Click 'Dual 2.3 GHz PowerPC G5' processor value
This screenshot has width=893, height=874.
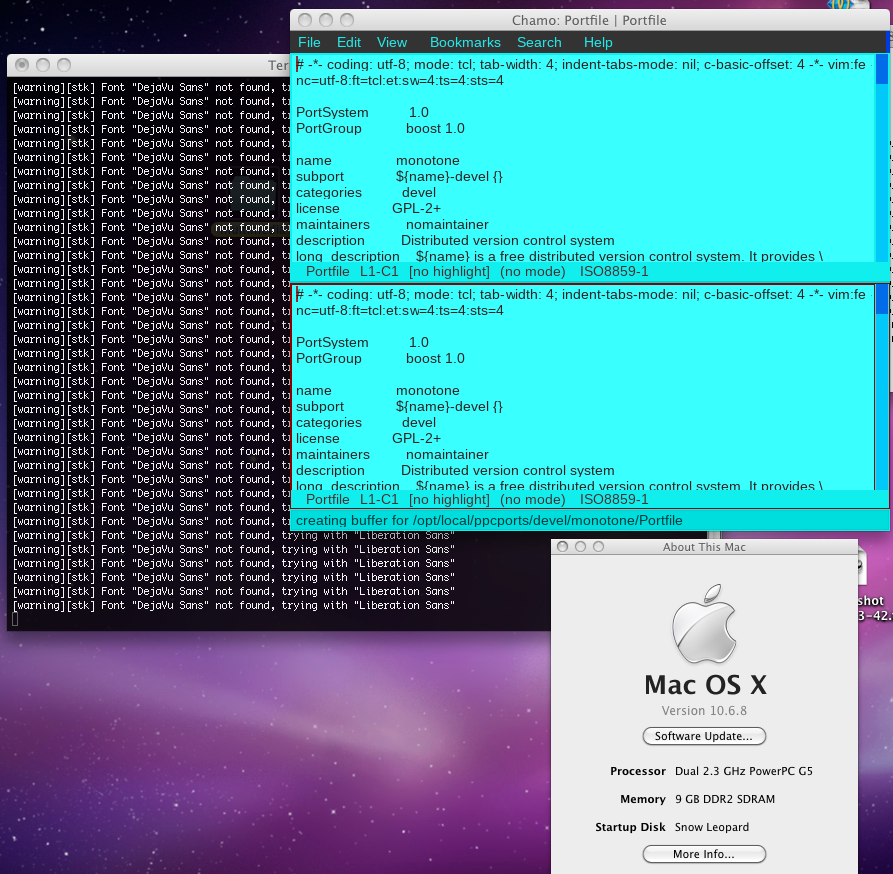click(x=744, y=771)
